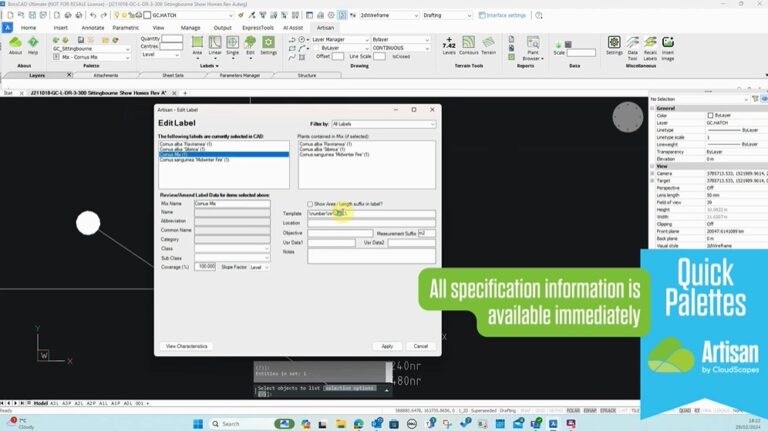Expand the Slope Factor Level dropdown
Image resolution: width=768 pixels, height=431 pixels.
(x=259, y=267)
